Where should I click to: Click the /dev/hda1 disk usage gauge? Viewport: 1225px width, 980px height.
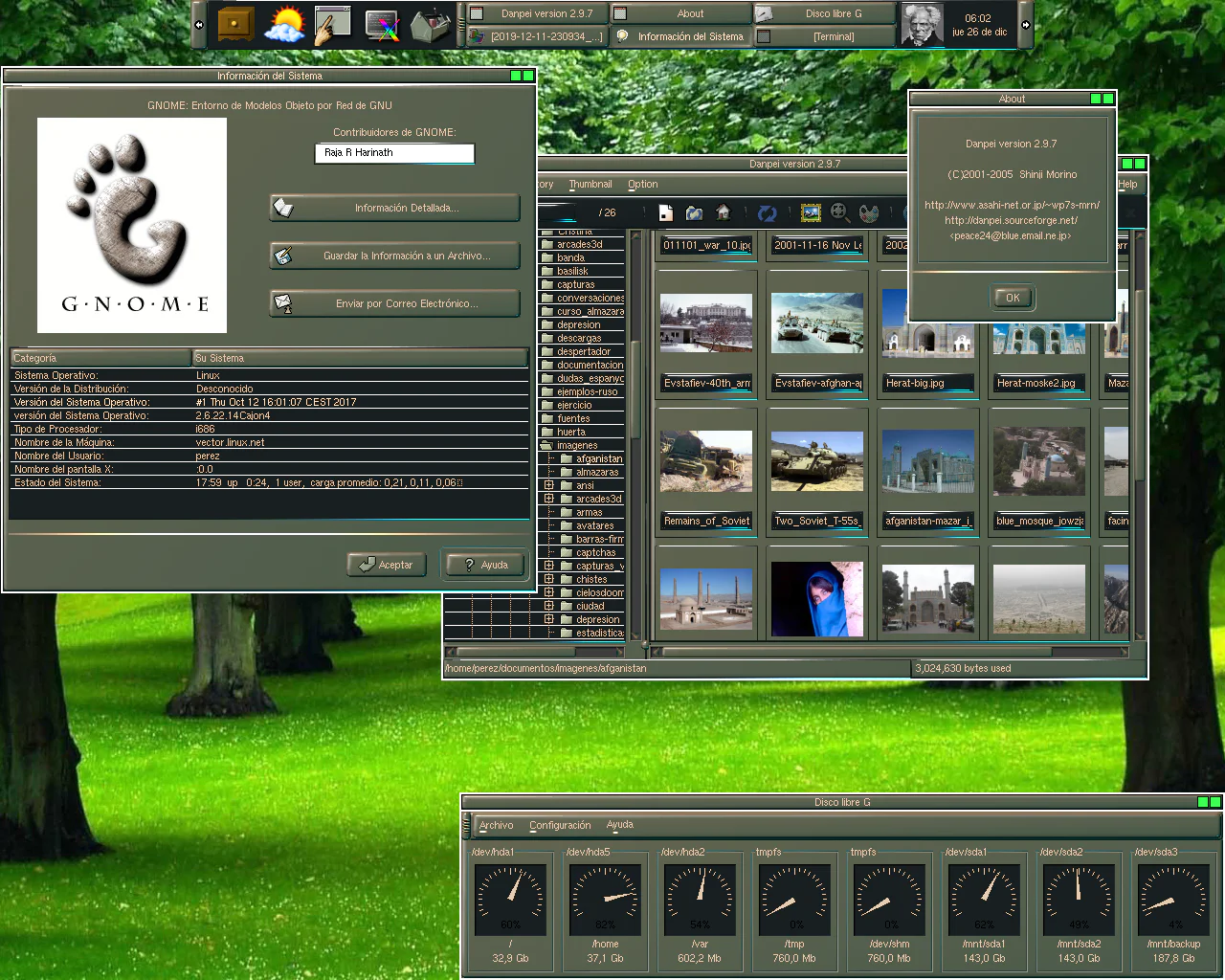[510, 900]
